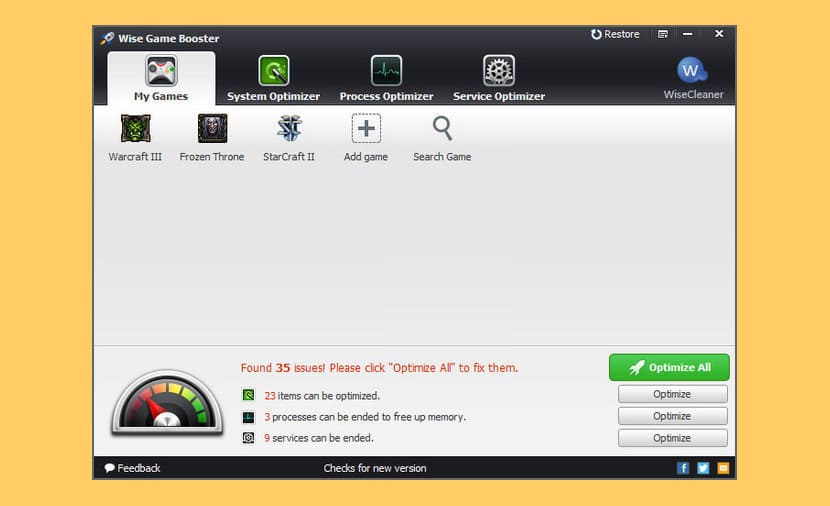This screenshot has height=506, width=830.
Task: Click the process icon beside 3 processes
Action: [248, 417]
